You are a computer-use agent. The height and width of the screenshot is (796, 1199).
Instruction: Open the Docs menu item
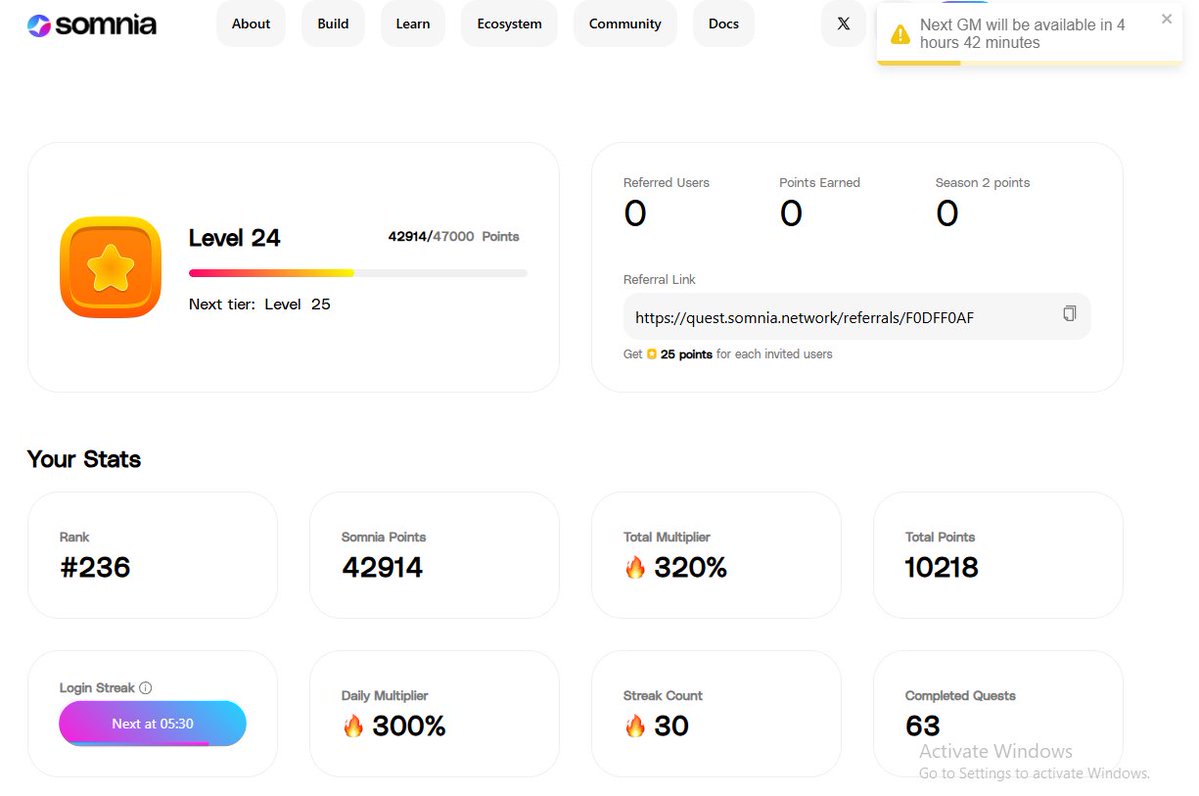tap(723, 24)
